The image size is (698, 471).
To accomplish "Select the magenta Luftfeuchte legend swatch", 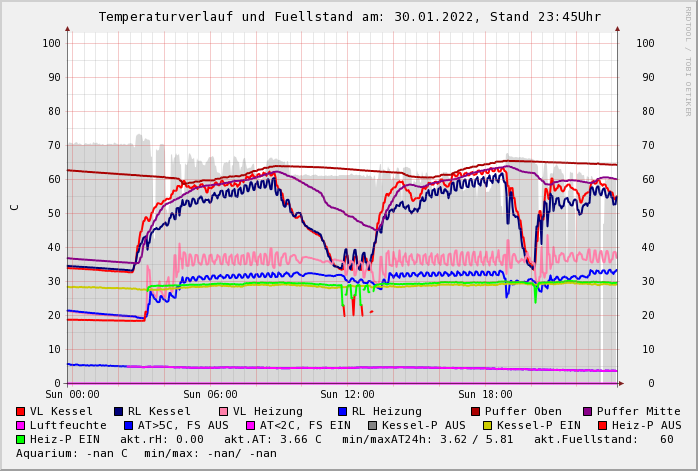I will pos(21,425).
